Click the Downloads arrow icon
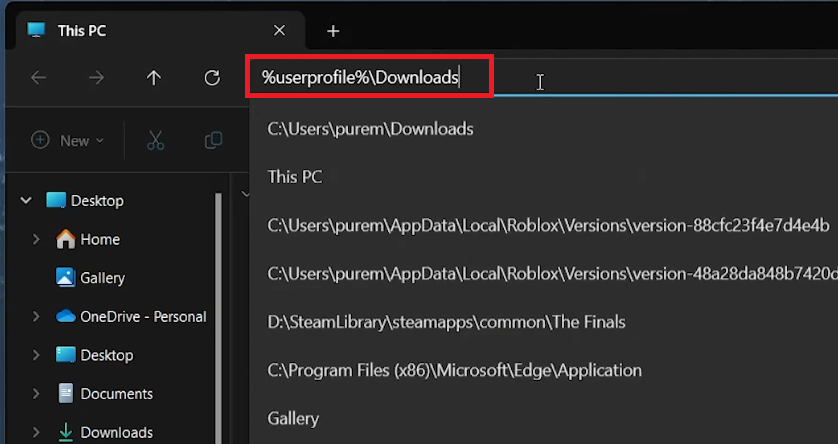 pos(66,432)
